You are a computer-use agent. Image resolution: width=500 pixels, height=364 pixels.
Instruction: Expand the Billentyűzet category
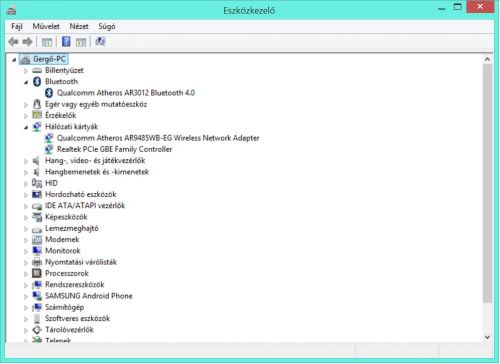coord(26,71)
